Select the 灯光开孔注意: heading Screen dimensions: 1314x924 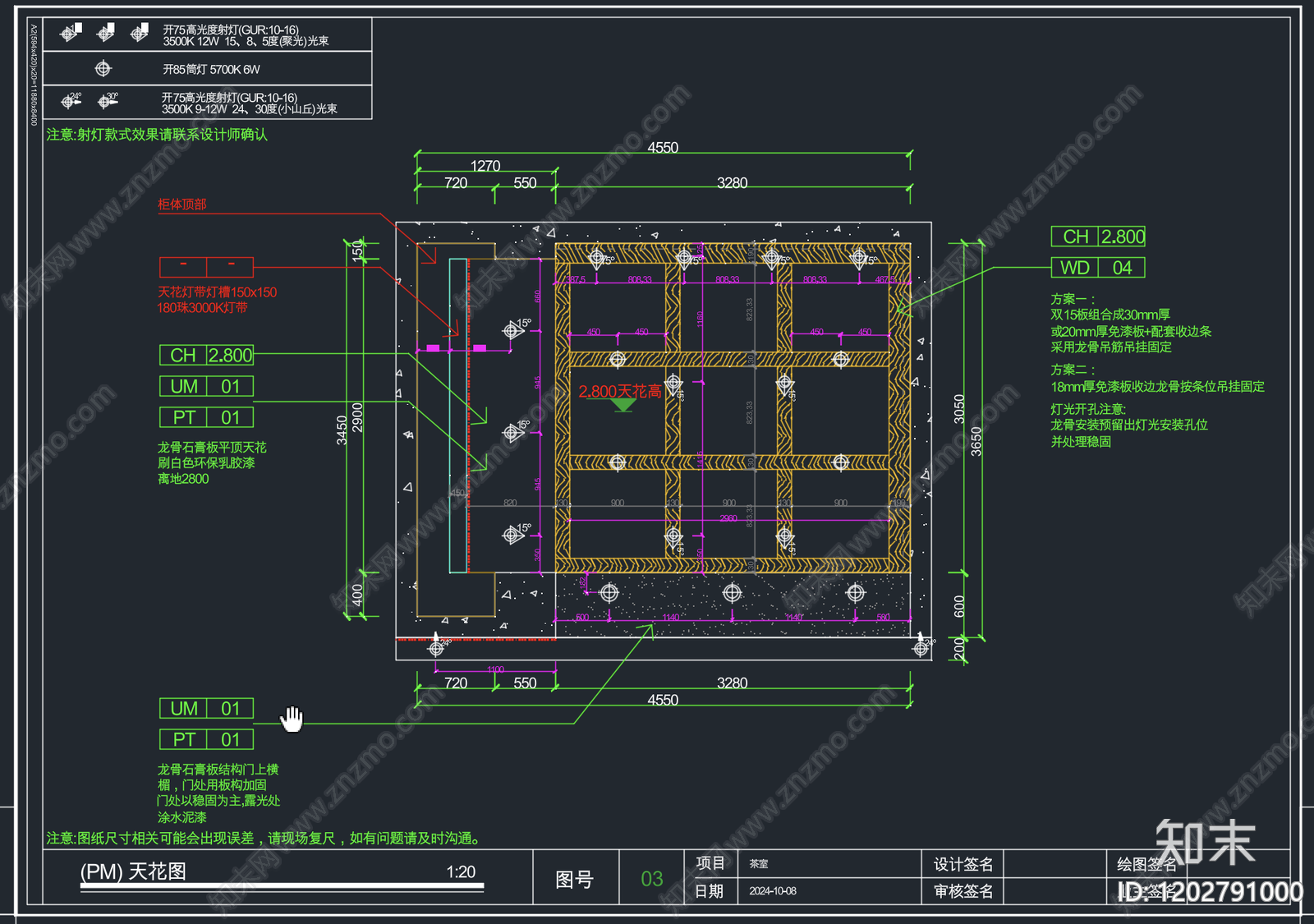tap(1088, 409)
